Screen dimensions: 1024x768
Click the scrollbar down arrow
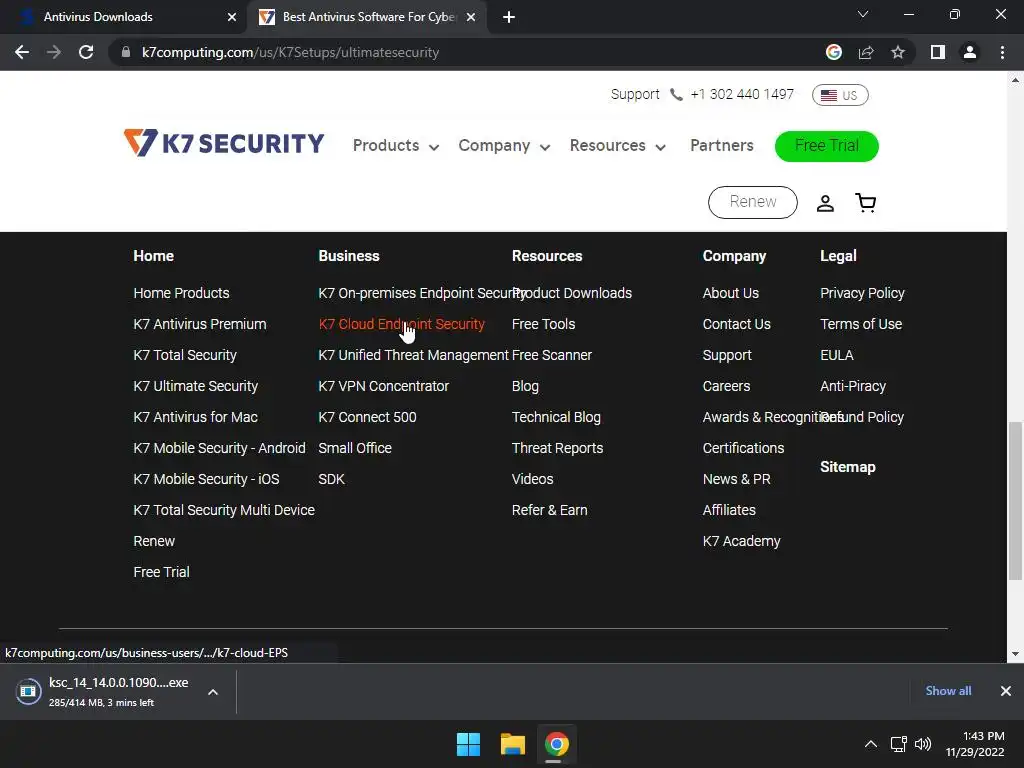pos(1015,653)
